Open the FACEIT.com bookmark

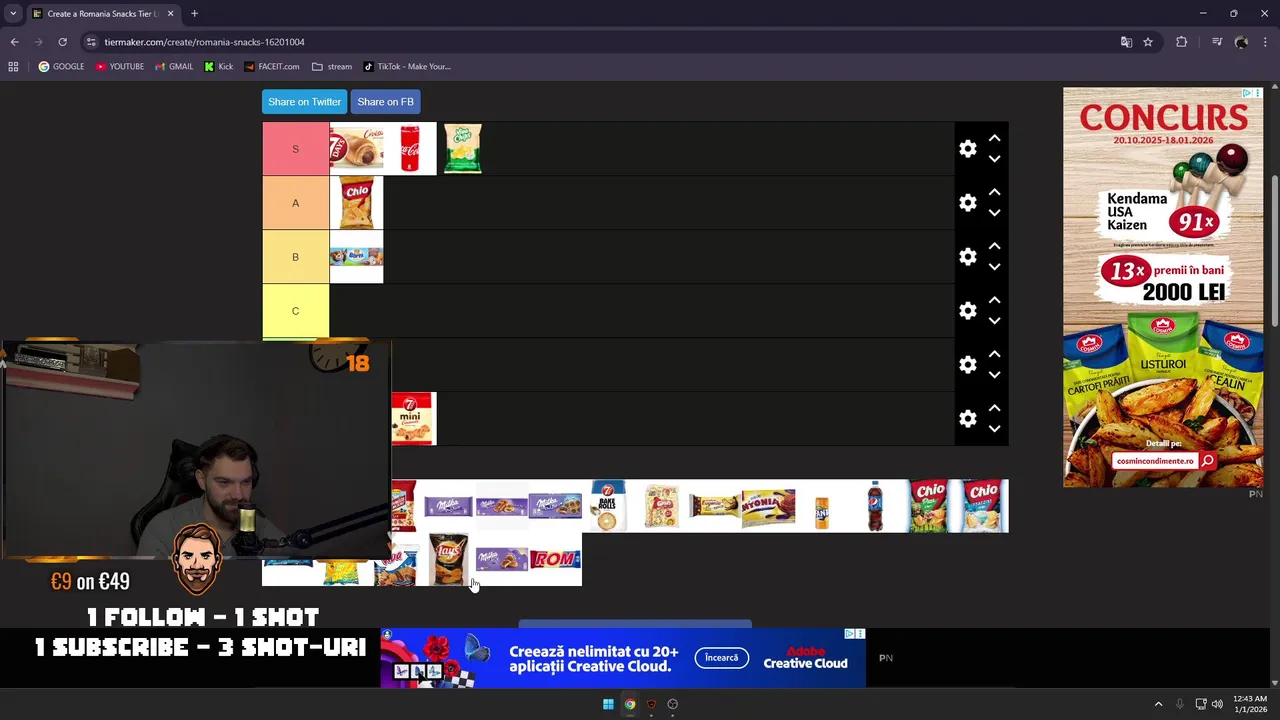pos(271,66)
